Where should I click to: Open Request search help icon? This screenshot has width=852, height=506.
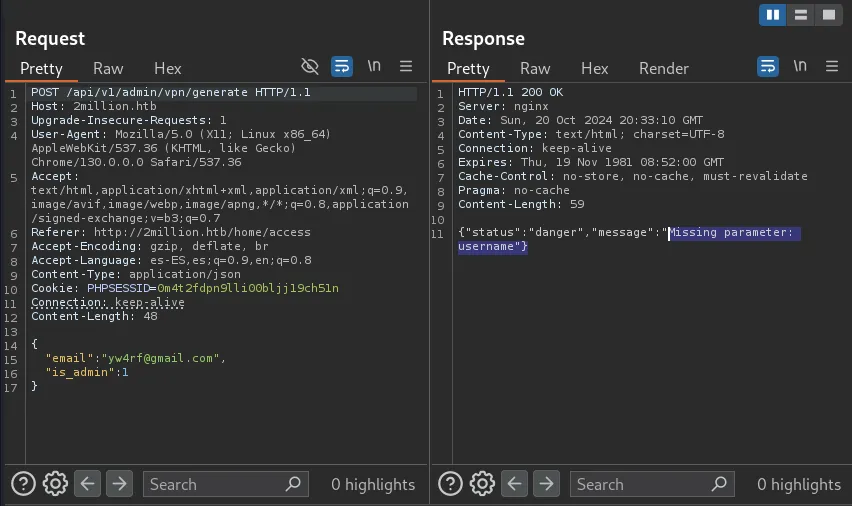[x=23, y=484]
